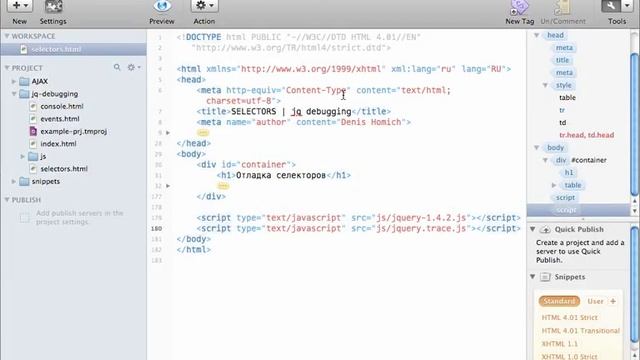Collapse the Quick Publish panel
This screenshot has width=640, height=360.
click(x=533, y=229)
